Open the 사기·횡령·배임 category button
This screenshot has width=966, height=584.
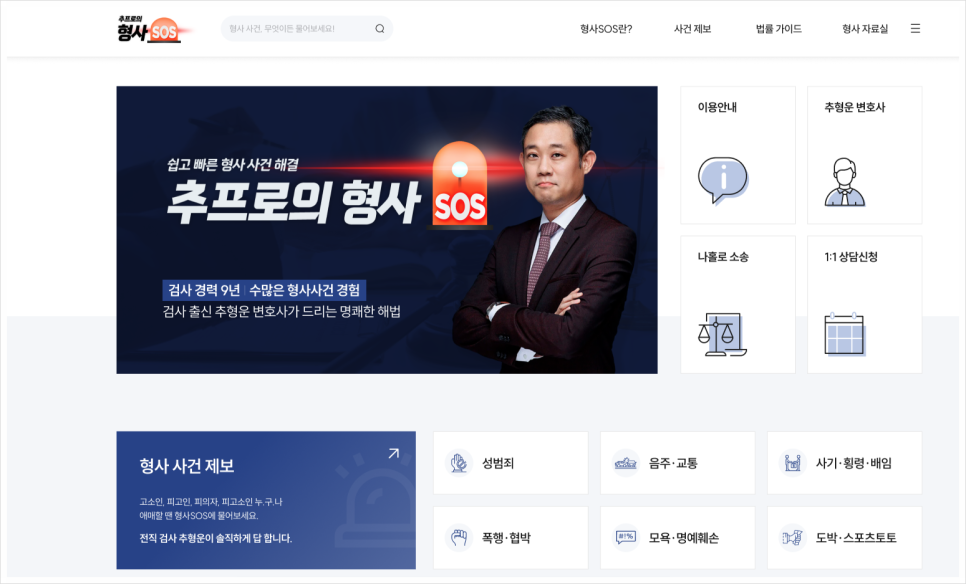pos(844,463)
